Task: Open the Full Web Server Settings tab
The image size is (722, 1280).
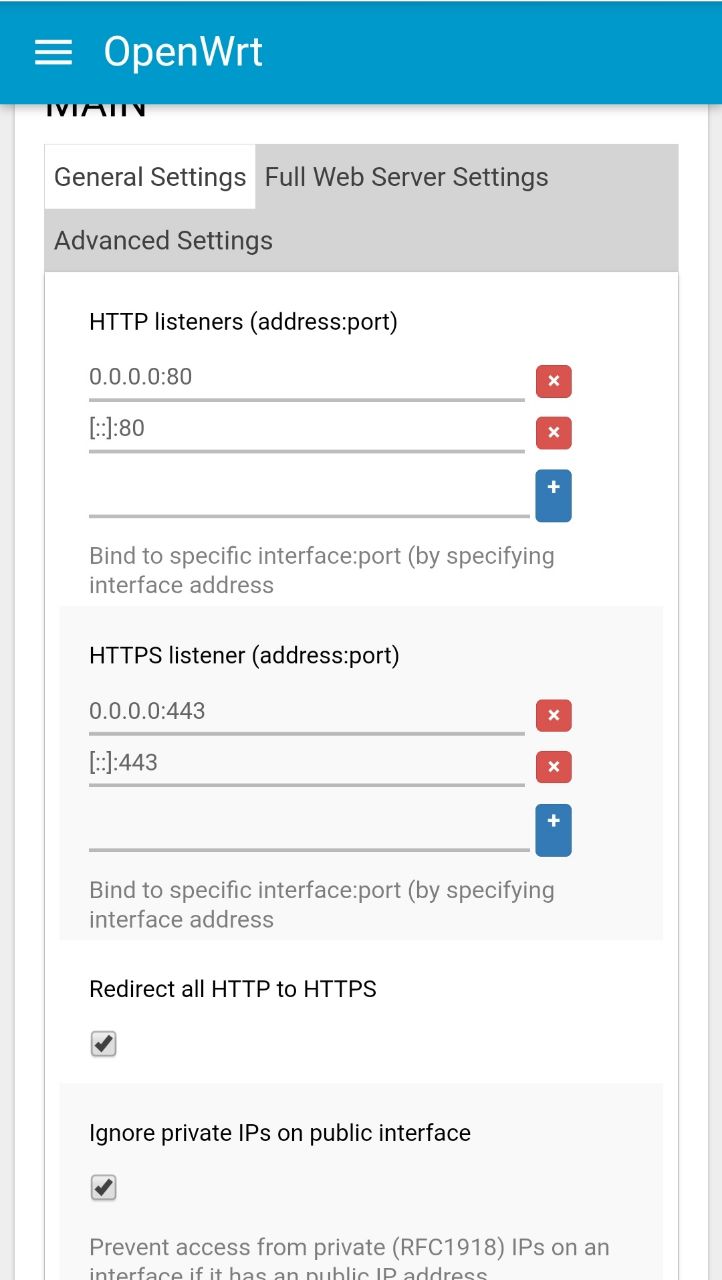Action: (x=406, y=177)
